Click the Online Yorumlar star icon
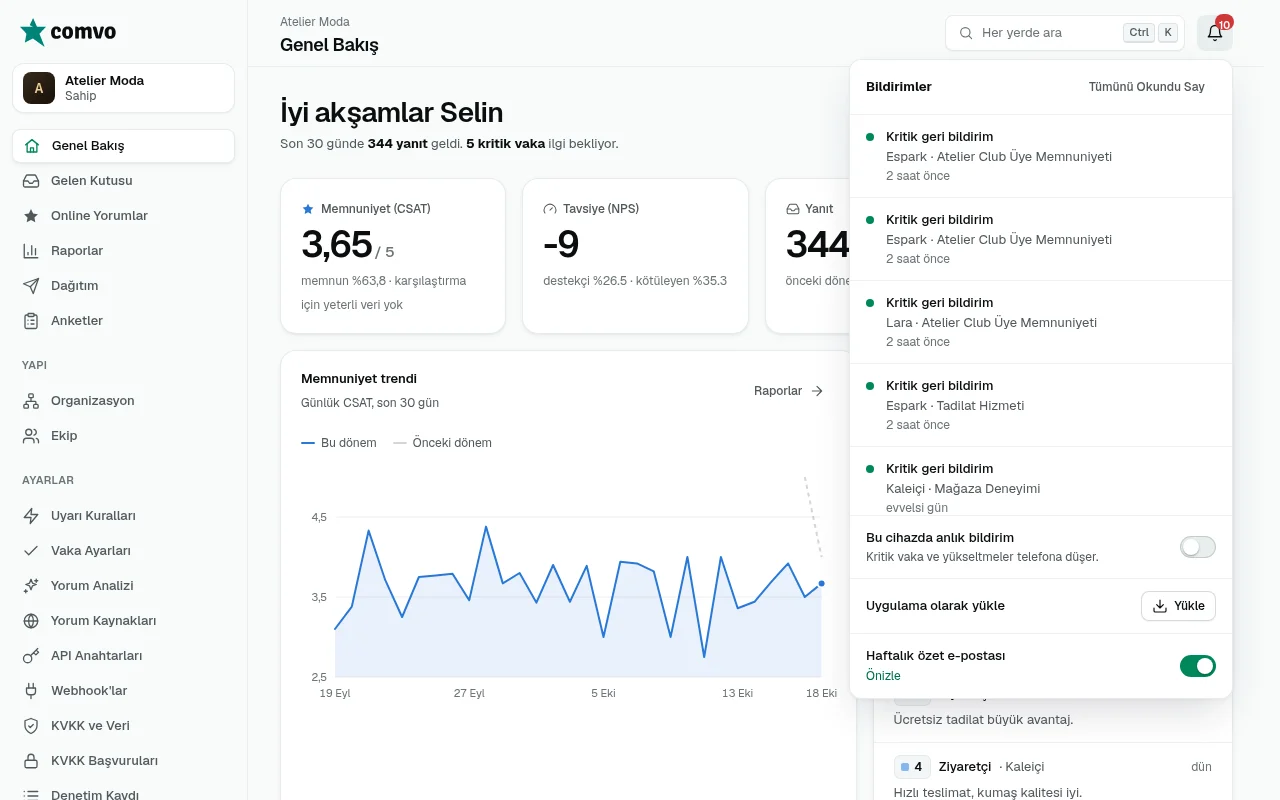This screenshot has width=1280, height=800. coord(31,216)
